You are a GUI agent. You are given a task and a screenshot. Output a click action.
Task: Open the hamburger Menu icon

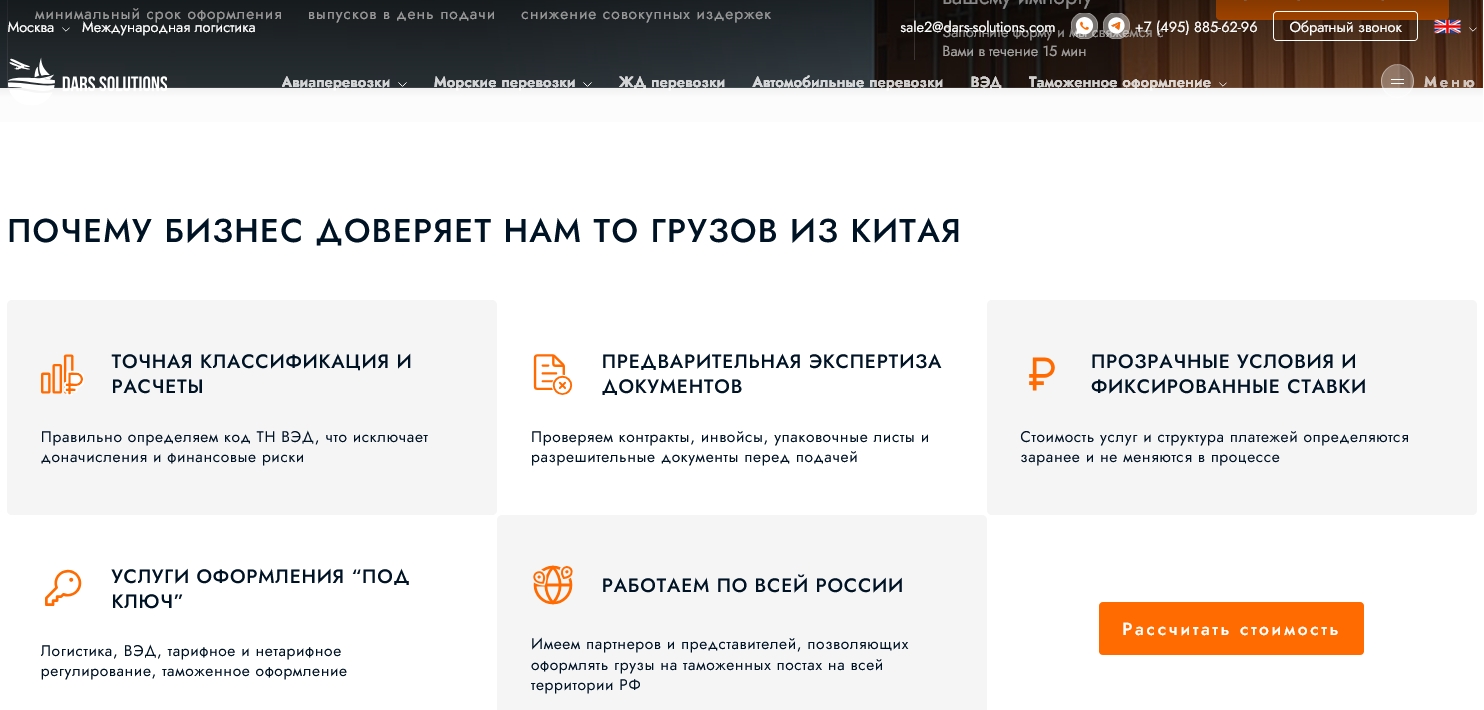[x=1397, y=81]
